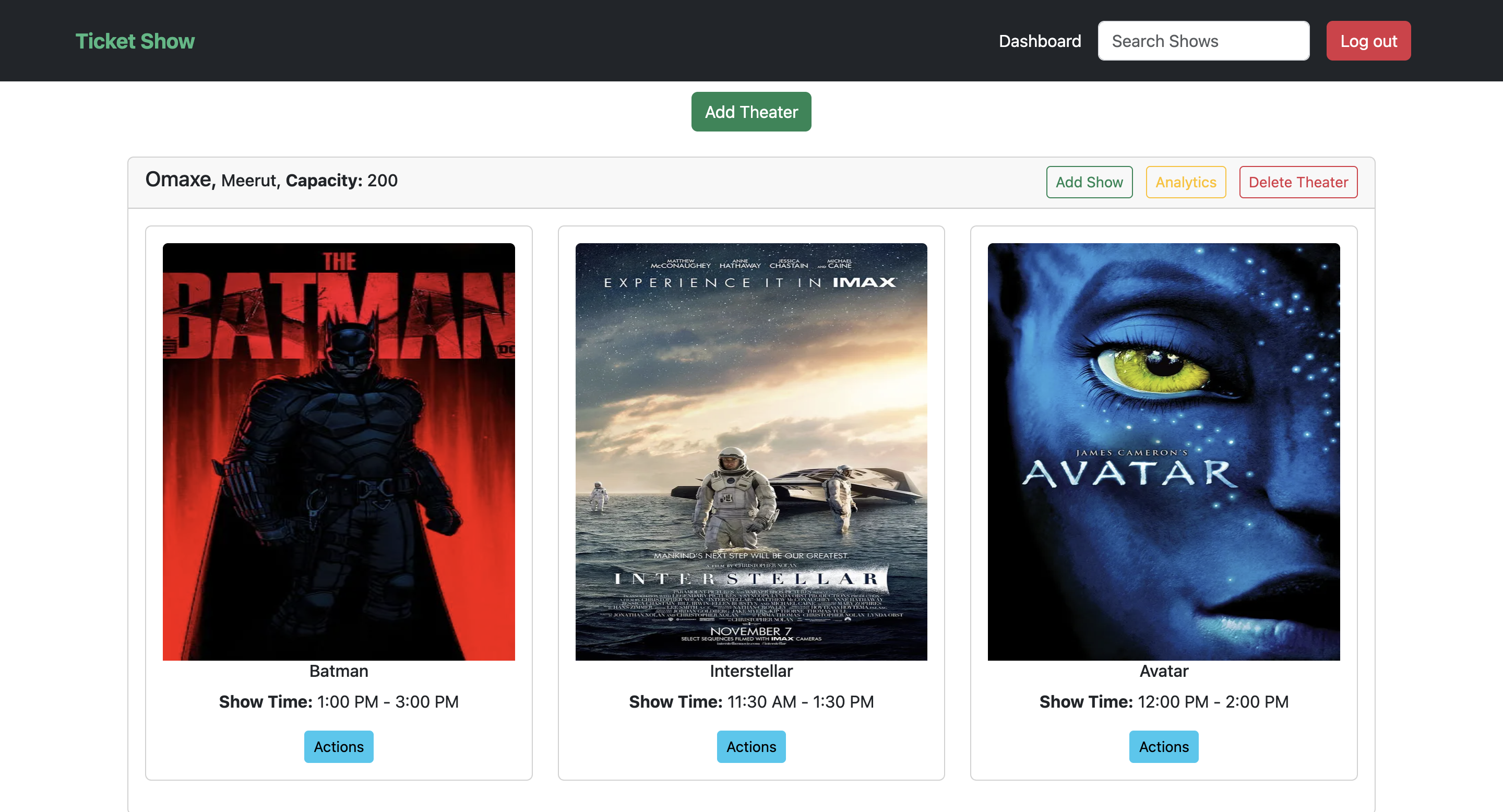Click the Ticket Show brand logo
The image size is (1503, 812).
[135, 41]
